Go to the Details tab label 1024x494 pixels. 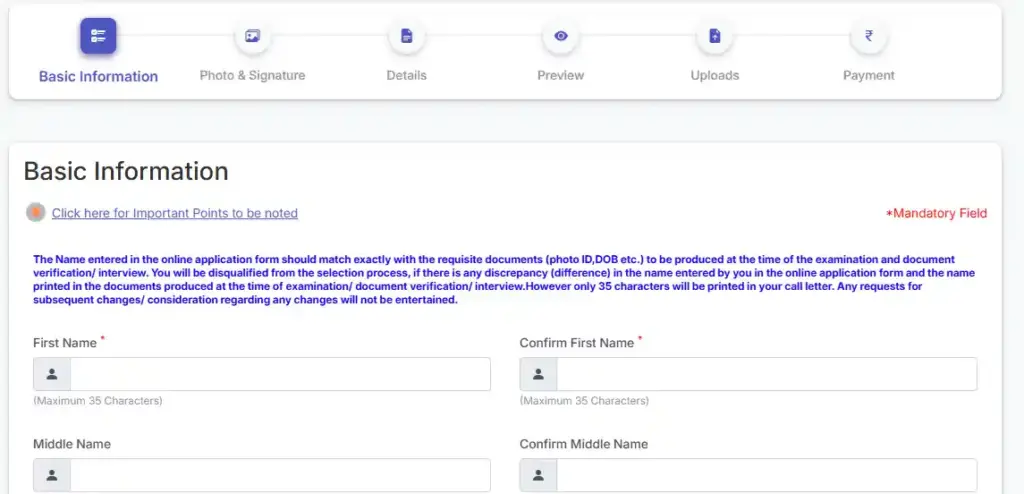pos(406,75)
